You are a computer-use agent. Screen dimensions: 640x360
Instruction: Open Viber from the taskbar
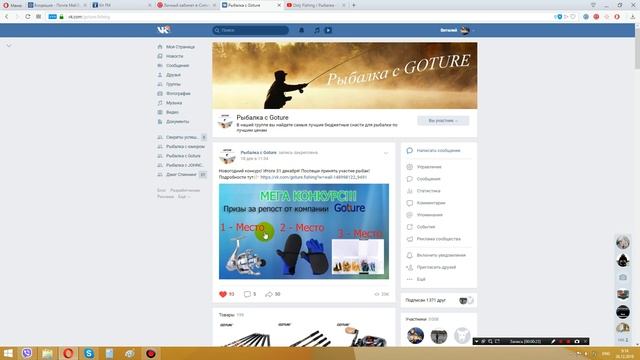[27, 353]
